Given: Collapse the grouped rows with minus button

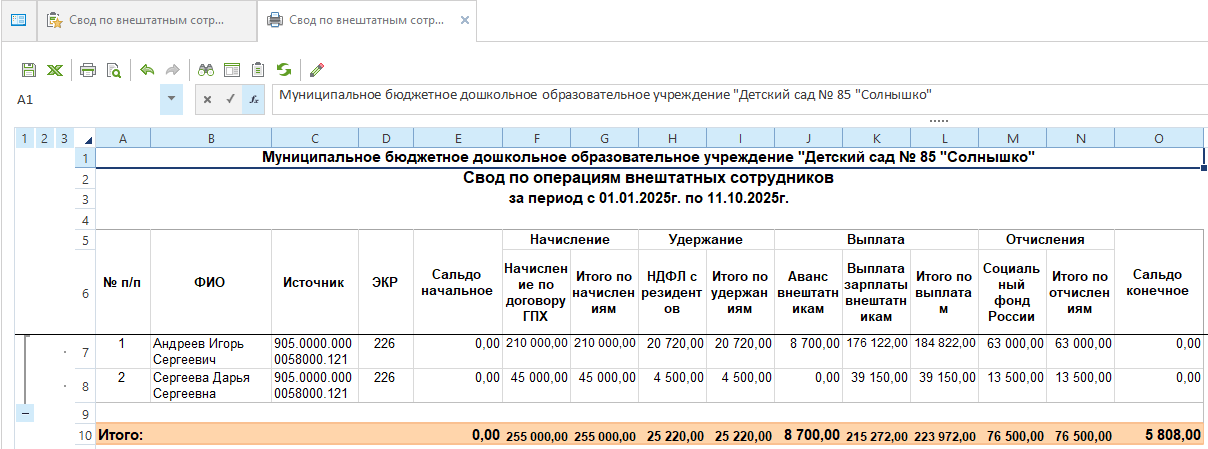Looking at the screenshot, I should (24, 413).
